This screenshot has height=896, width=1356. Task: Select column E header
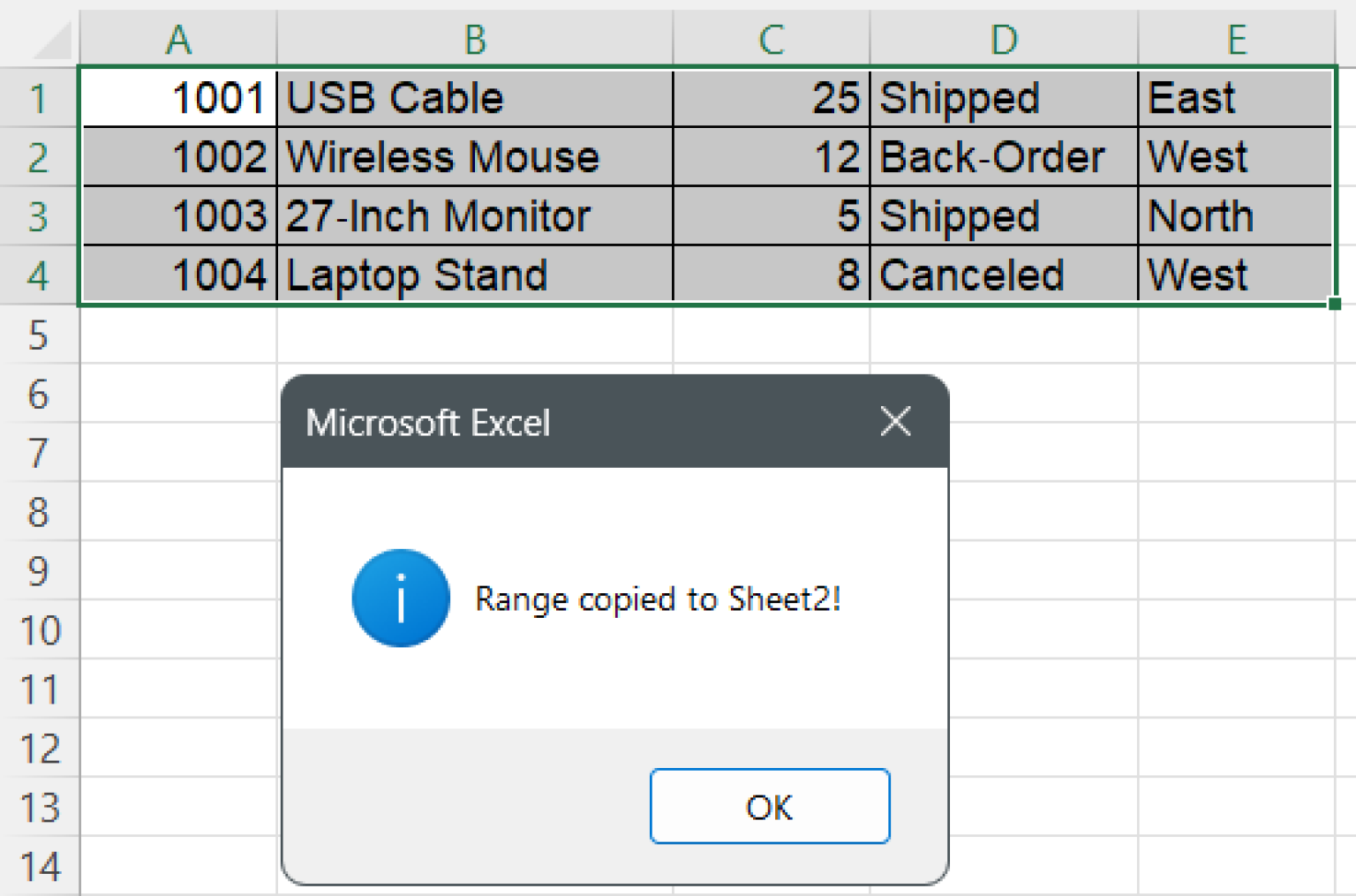1236,40
